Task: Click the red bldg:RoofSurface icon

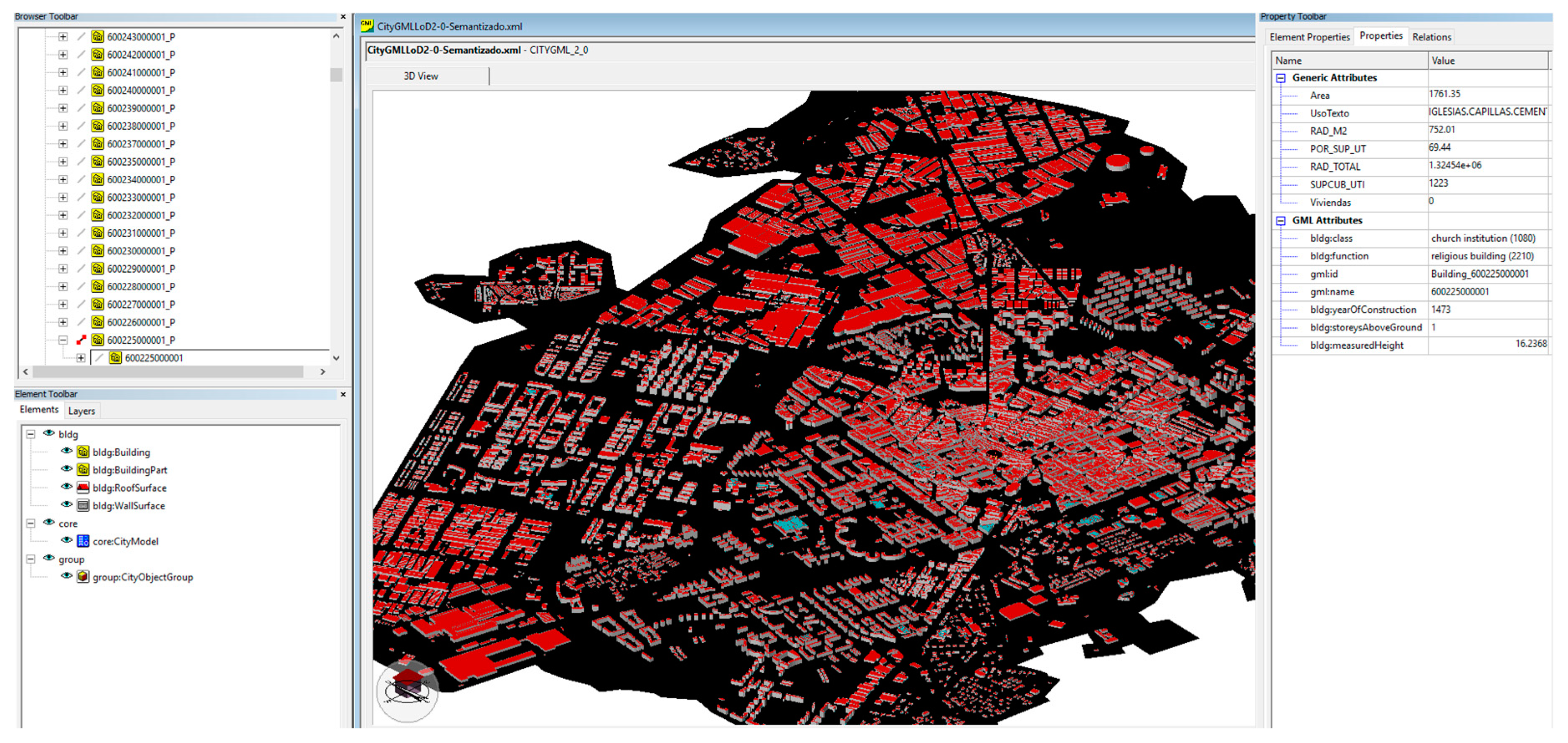Action: [84, 487]
